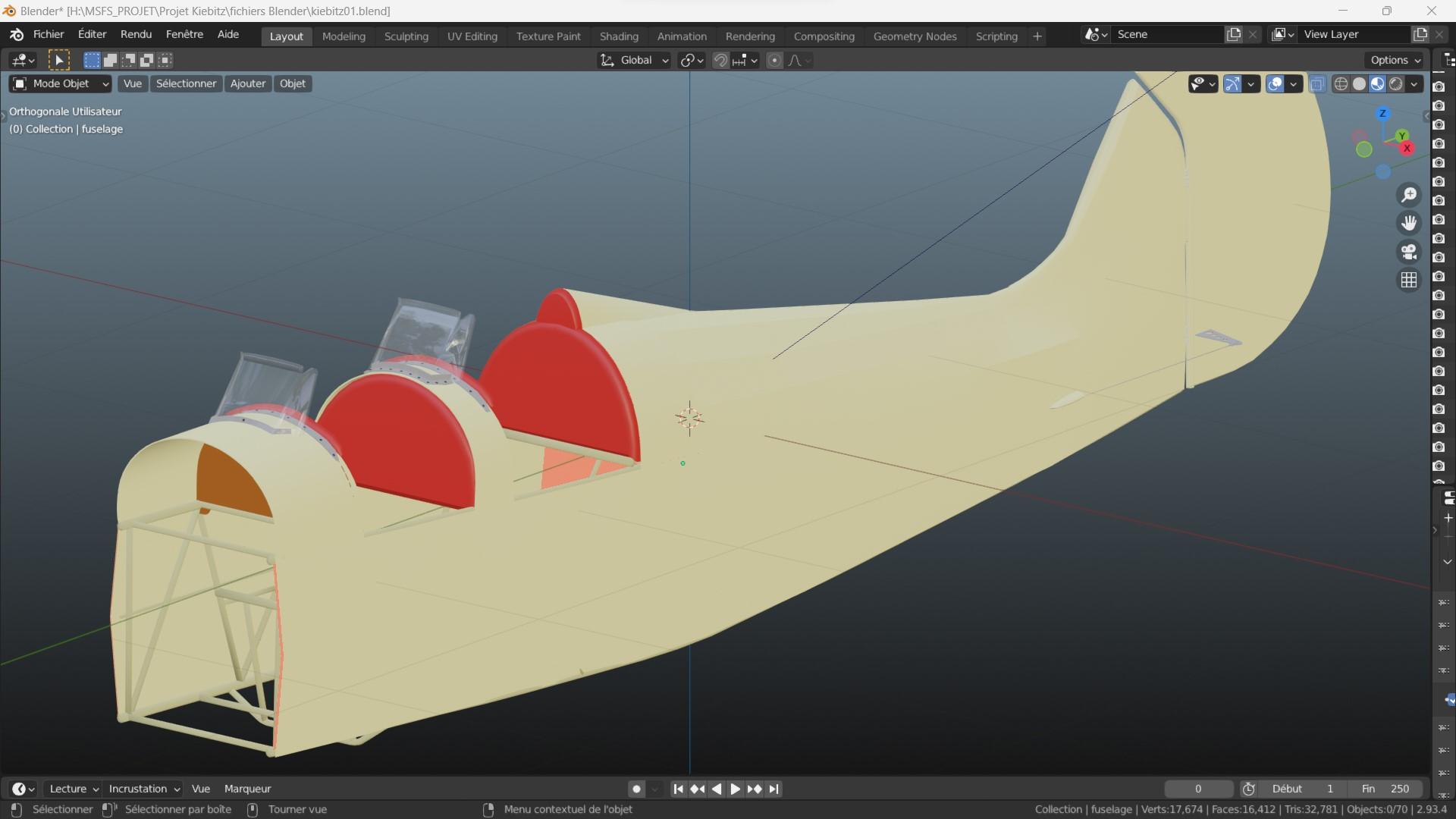
Task: Open the pivot point dropdown
Action: tap(692, 60)
